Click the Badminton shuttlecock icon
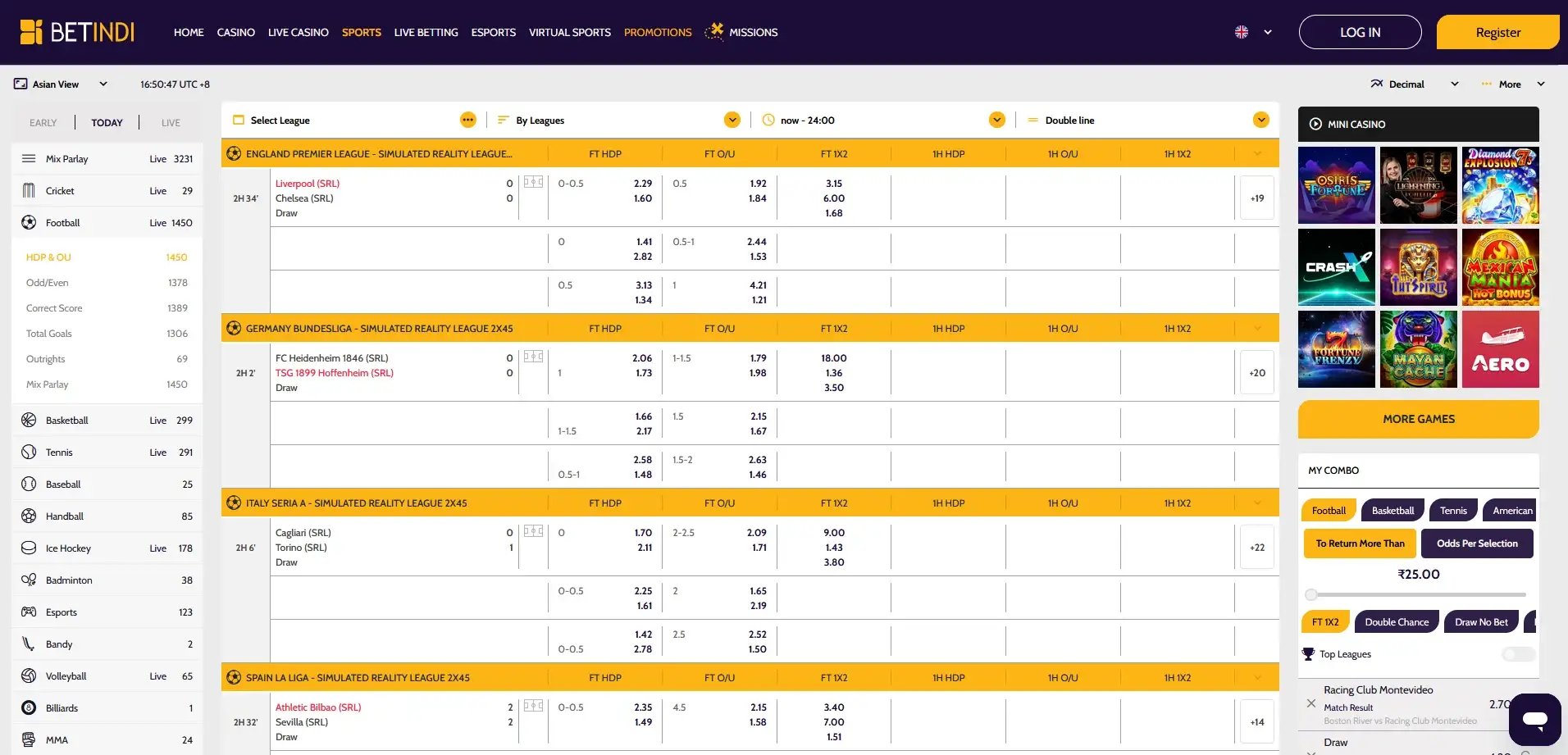This screenshot has width=1568, height=755. [x=29, y=580]
